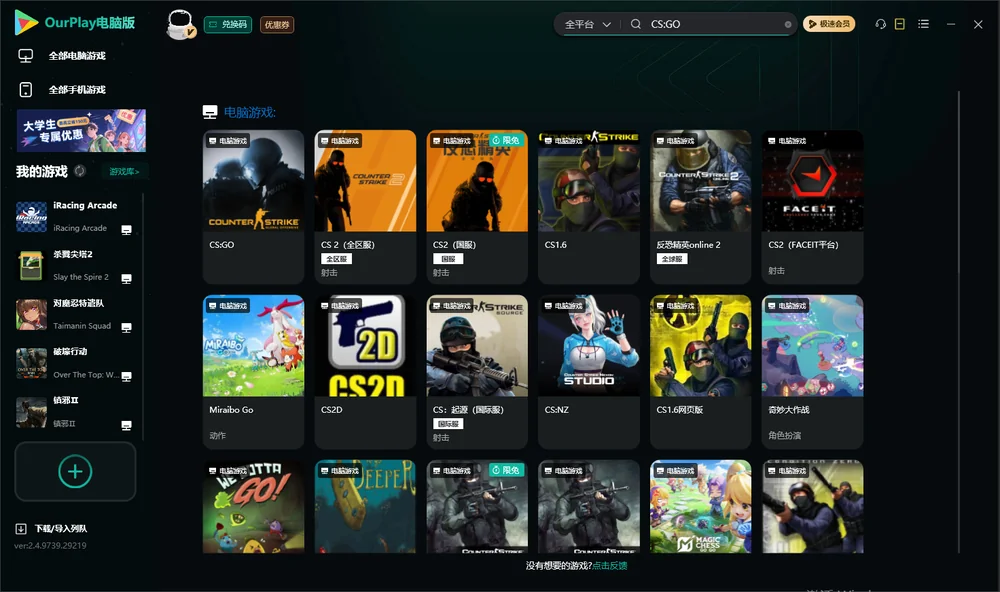Expand the 全平台 platform dropdown
1000x592 pixels.
tap(587, 24)
